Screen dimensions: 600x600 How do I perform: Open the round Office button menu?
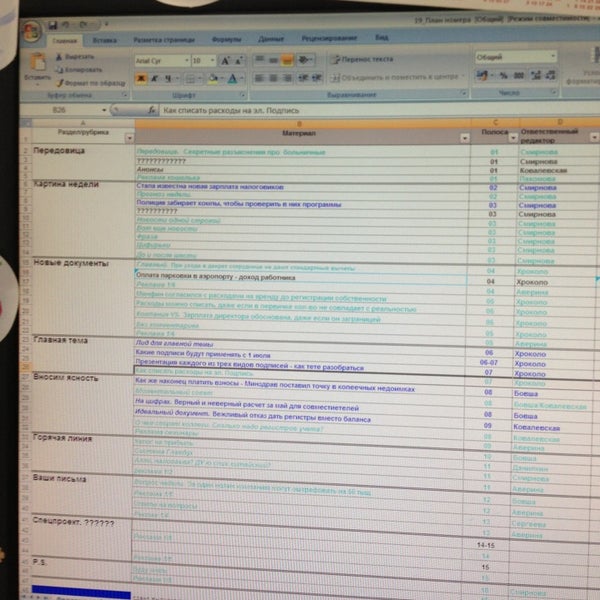click(33, 31)
